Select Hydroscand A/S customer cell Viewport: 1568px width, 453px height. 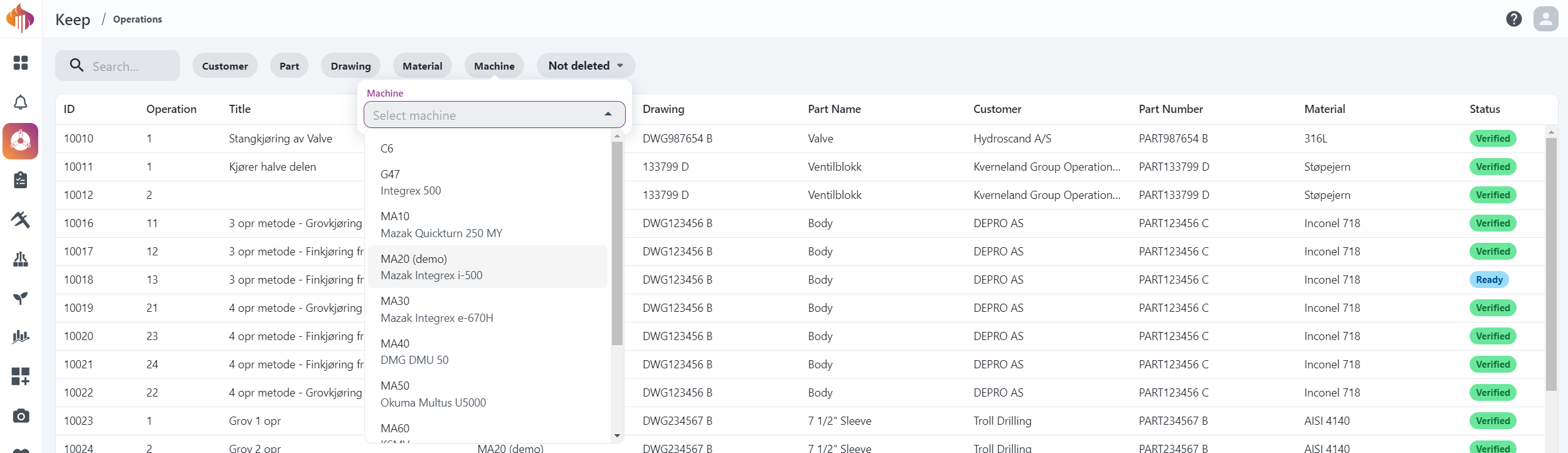click(1012, 139)
